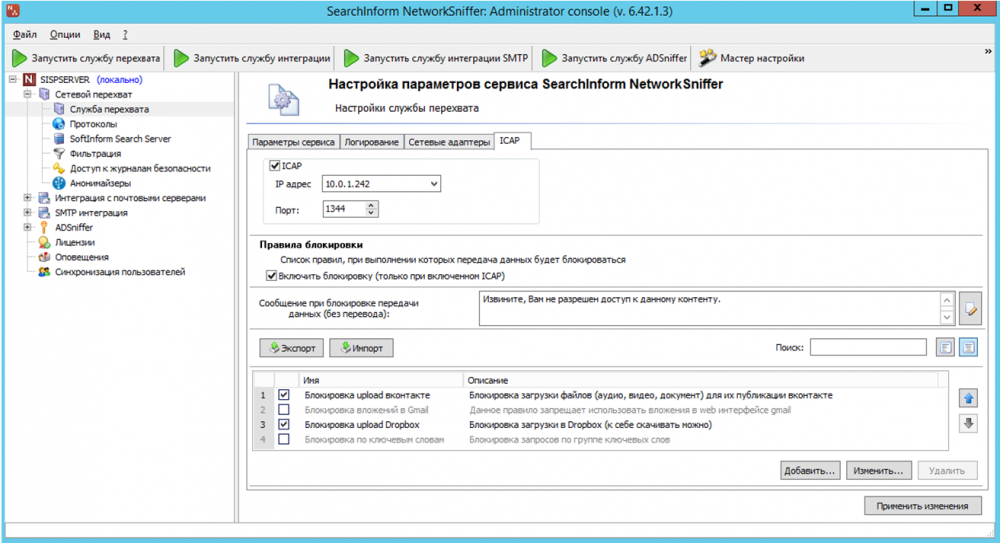The height and width of the screenshot is (543, 1000).
Task: Expand Интеграция с почтовыми серверами node
Action: tap(27, 198)
